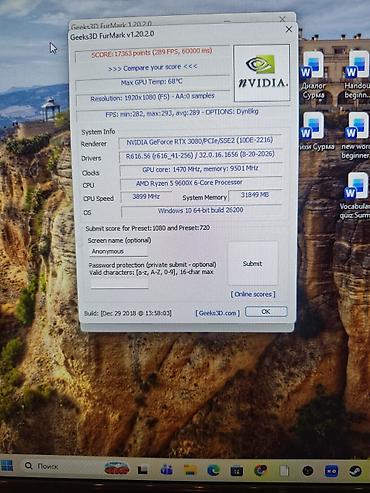Open the white document taskbar icon
370x493 pixels.
coord(284,471)
